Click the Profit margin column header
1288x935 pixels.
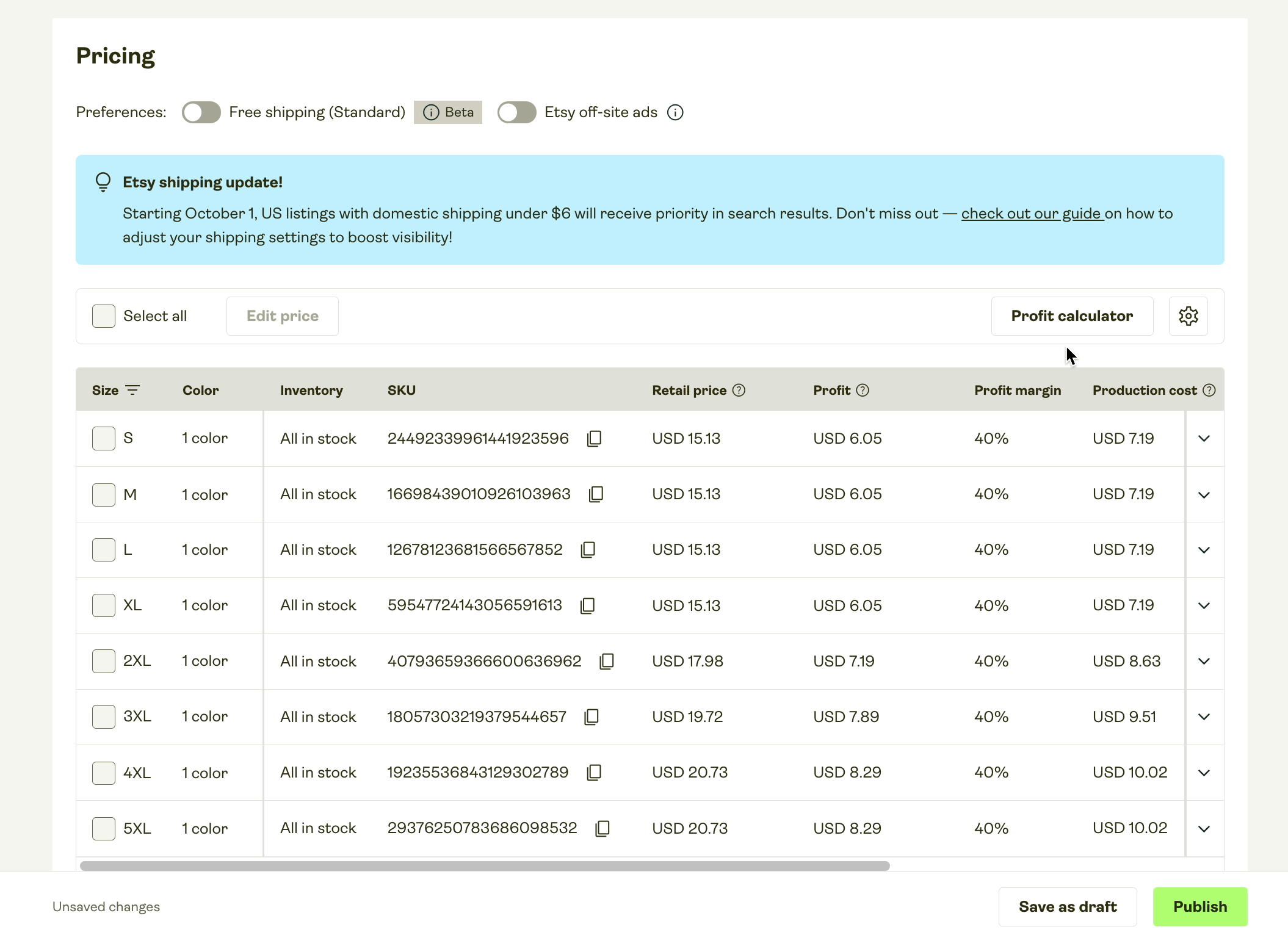pos(1018,390)
